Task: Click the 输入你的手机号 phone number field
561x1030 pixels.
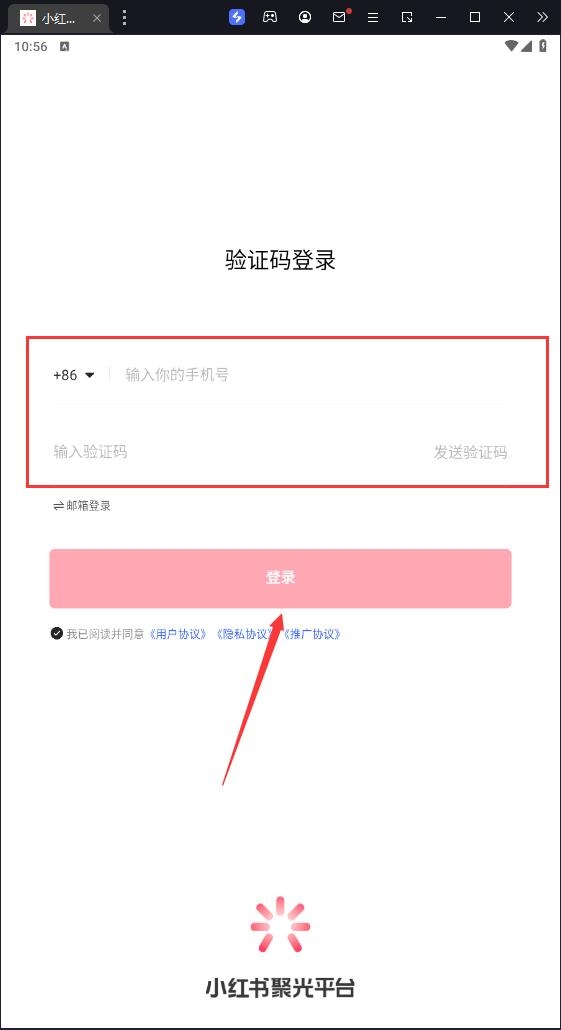Action: (315, 375)
